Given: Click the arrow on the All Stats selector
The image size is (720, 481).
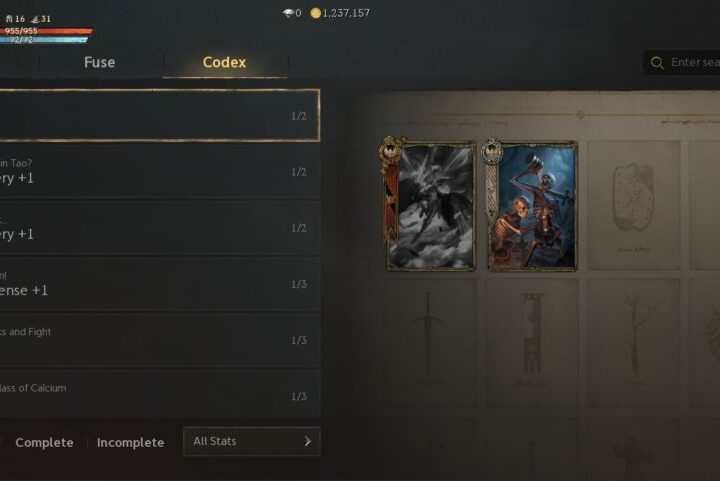Looking at the screenshot, I should pos(308,442).
